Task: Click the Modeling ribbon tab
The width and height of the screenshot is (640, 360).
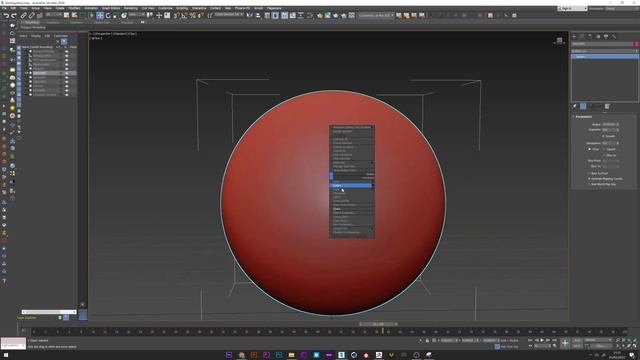Action: pyautogui.click(x=32, y=22)
